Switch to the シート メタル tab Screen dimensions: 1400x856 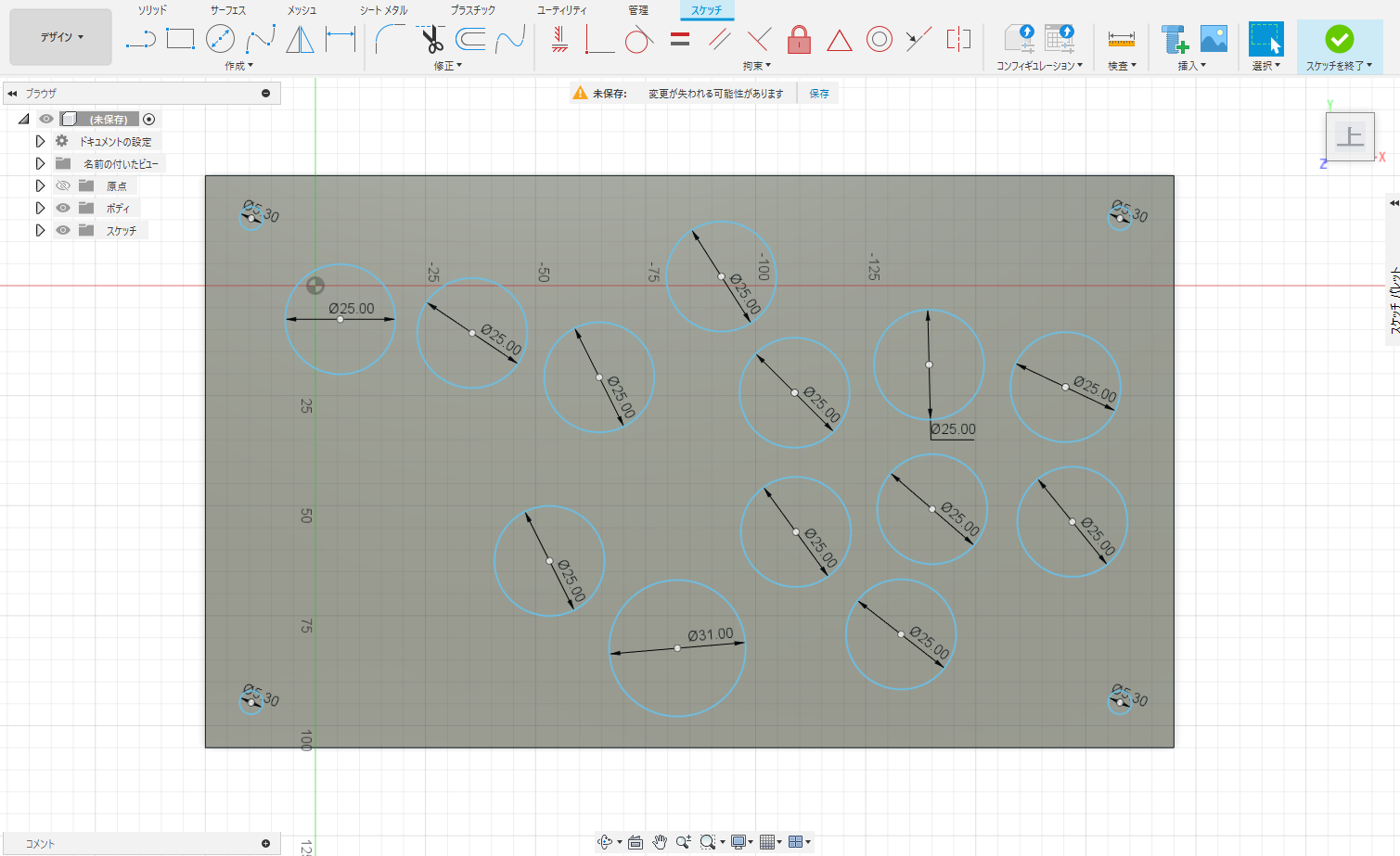383,10
